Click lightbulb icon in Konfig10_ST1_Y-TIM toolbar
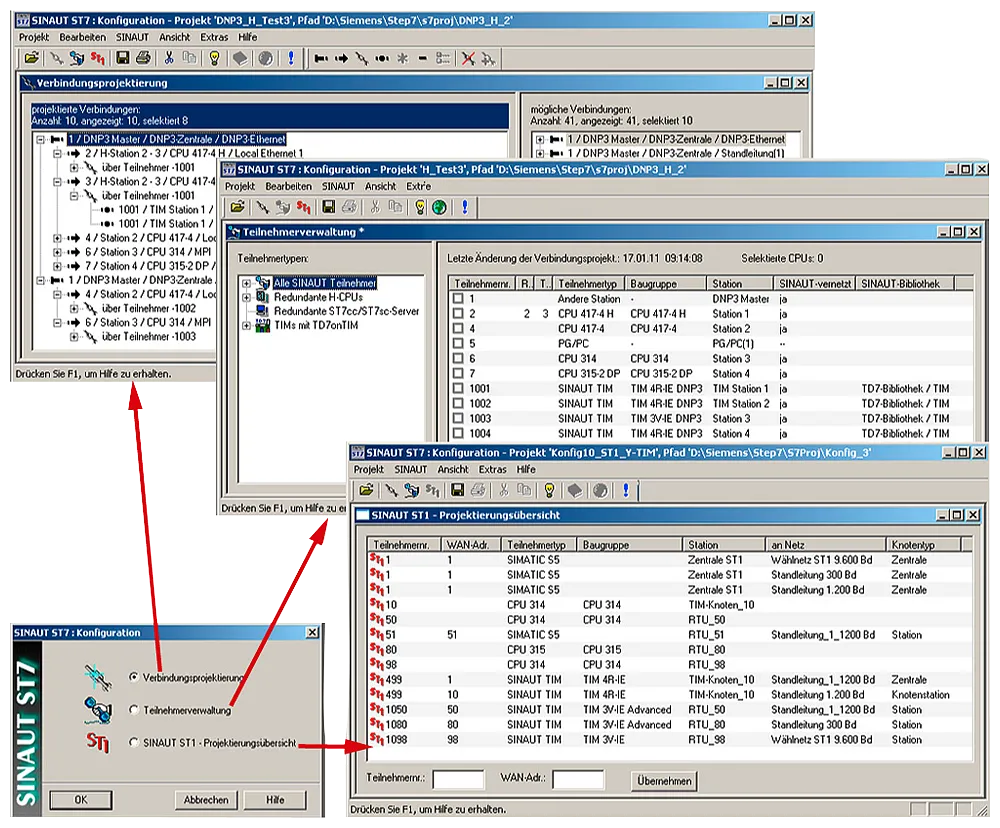Viewport: 1000px width, 828px height. tap(549, 490)
